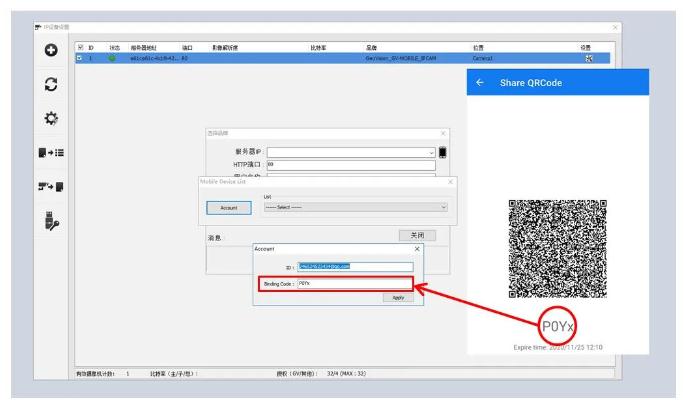Click the refresh device list icon
This screenshot has height=413, width=684.
[49, 85]
